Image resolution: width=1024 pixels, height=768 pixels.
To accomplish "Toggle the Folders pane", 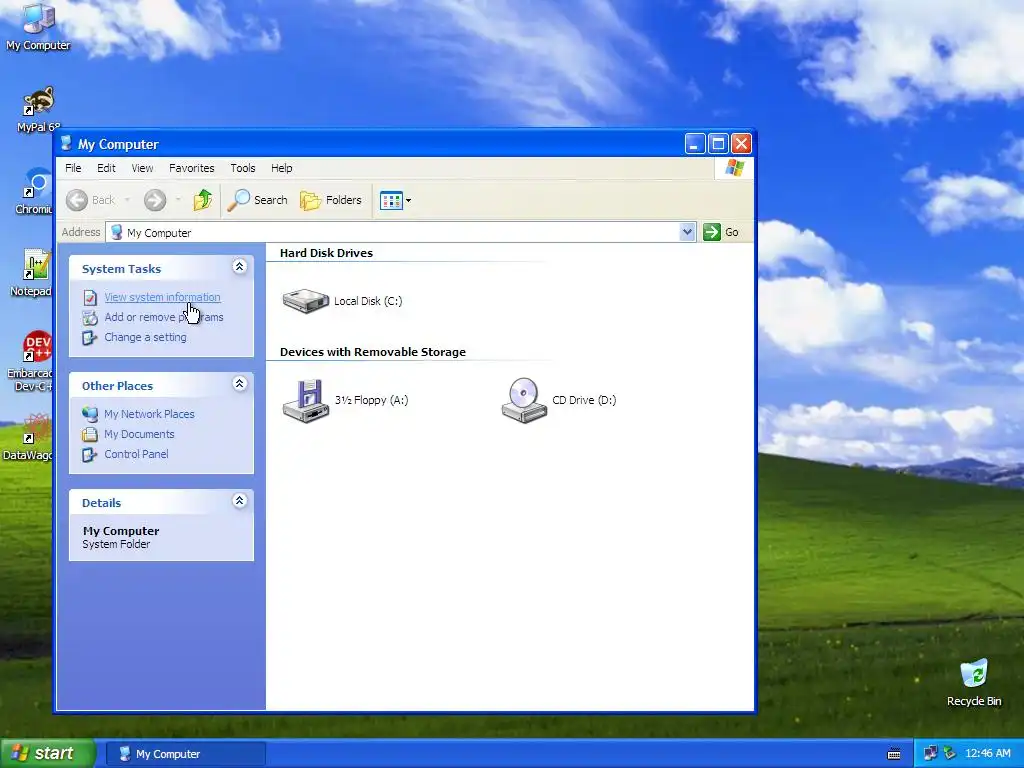I will pyautogui.click(x=331, y=200).
